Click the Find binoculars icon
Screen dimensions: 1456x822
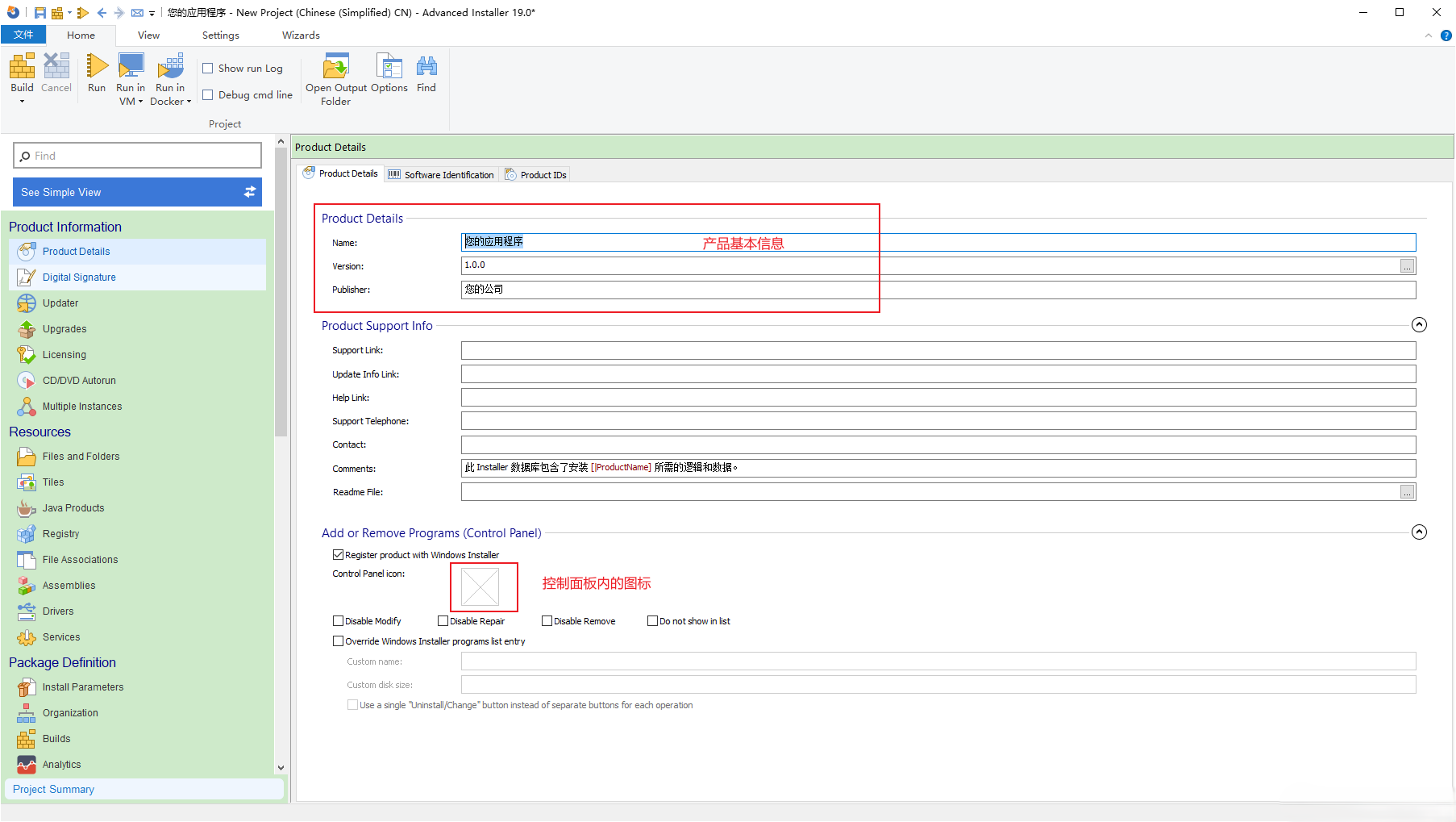point(426,65)
